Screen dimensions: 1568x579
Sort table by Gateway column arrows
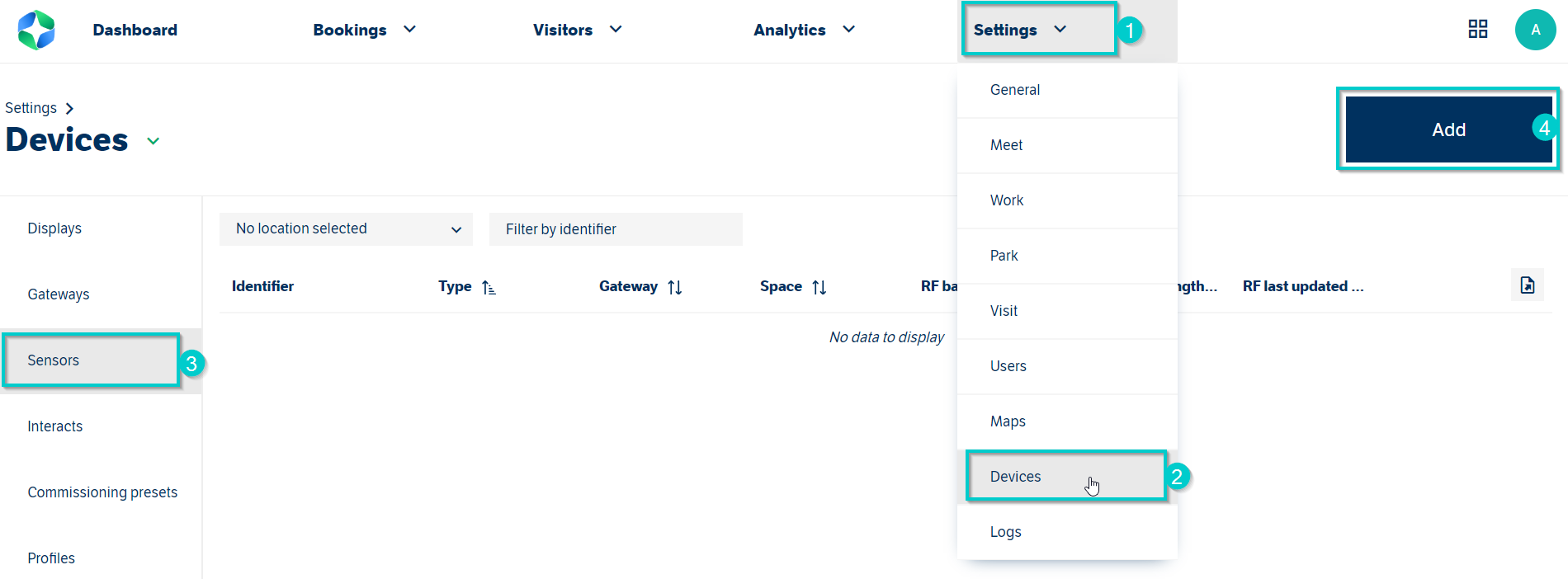click(x=674, y=287)
